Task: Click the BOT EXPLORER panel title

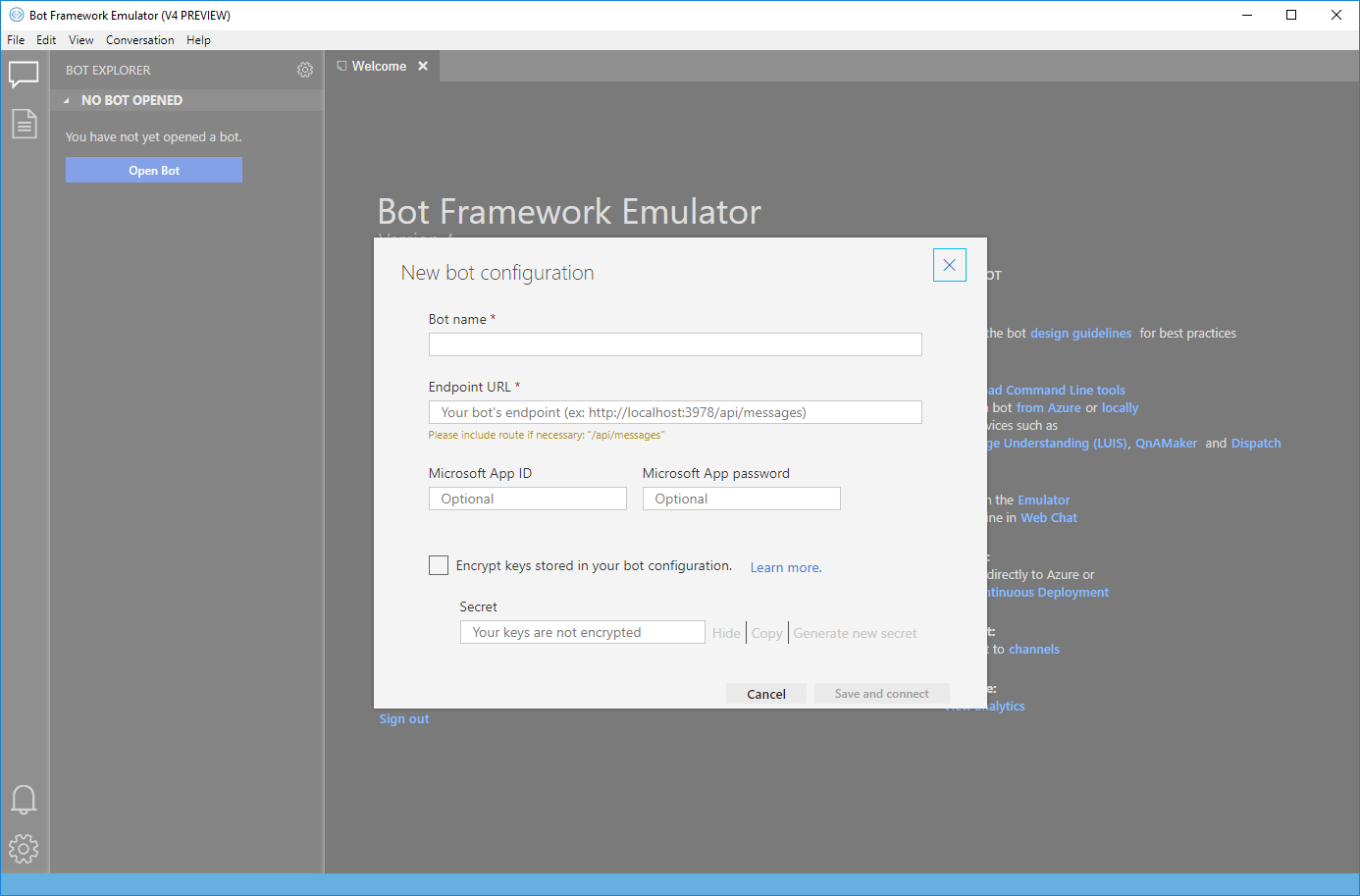Action: pyautogui.click(x=108, y=71)
